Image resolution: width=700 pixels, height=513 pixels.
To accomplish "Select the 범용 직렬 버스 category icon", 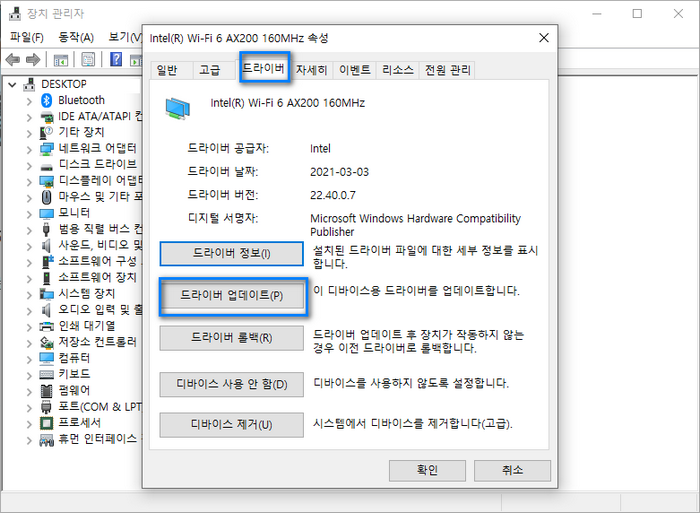I will pos(46,229).
